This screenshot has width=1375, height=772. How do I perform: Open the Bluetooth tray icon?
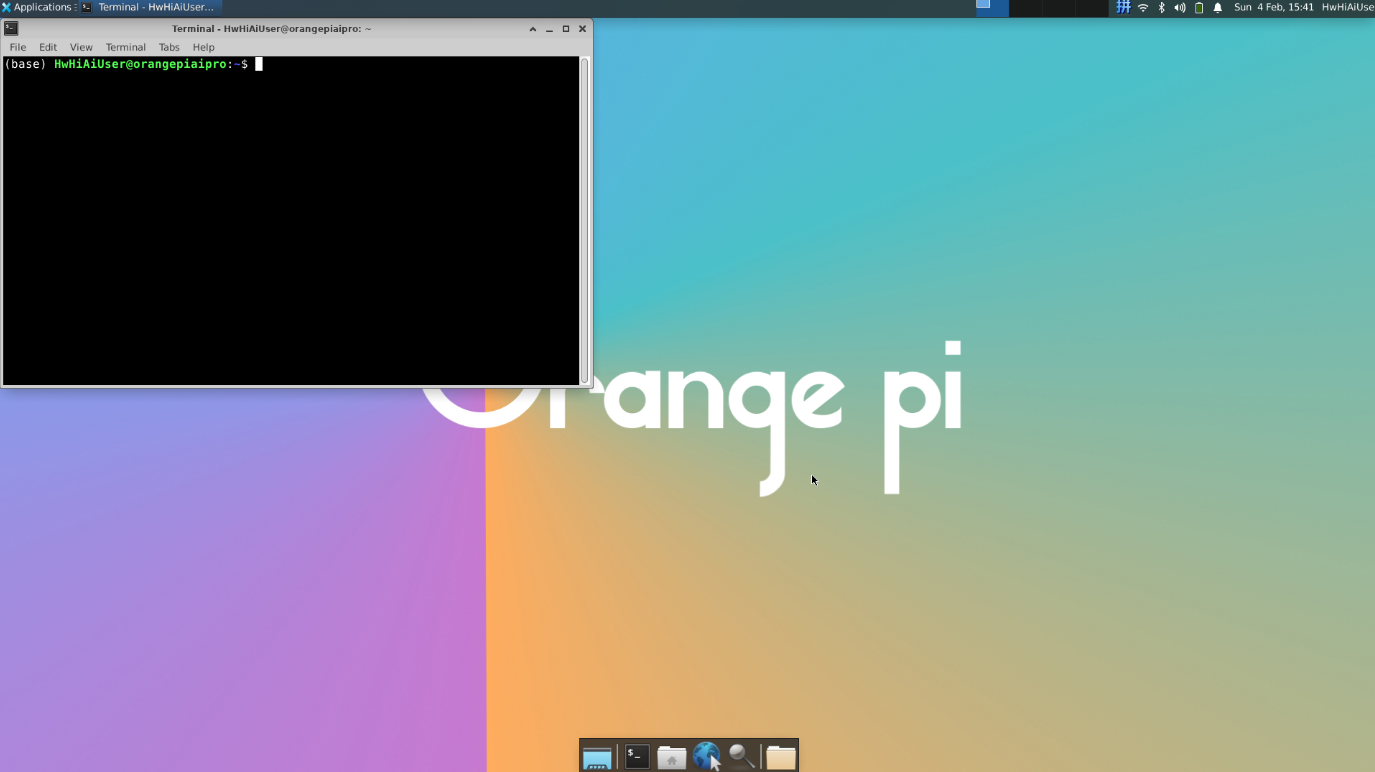1161,7
